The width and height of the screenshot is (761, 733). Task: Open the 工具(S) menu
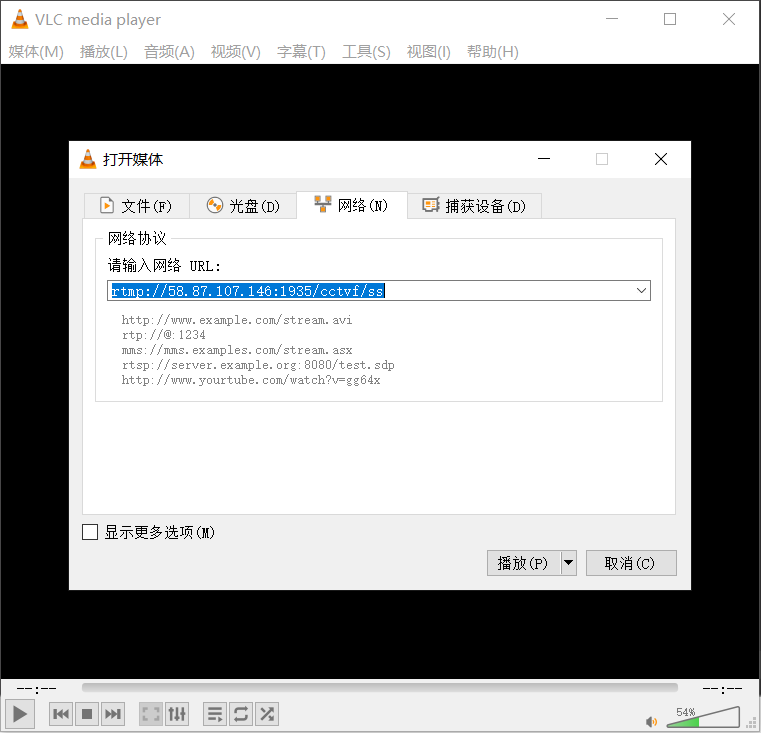coord(366,51)
